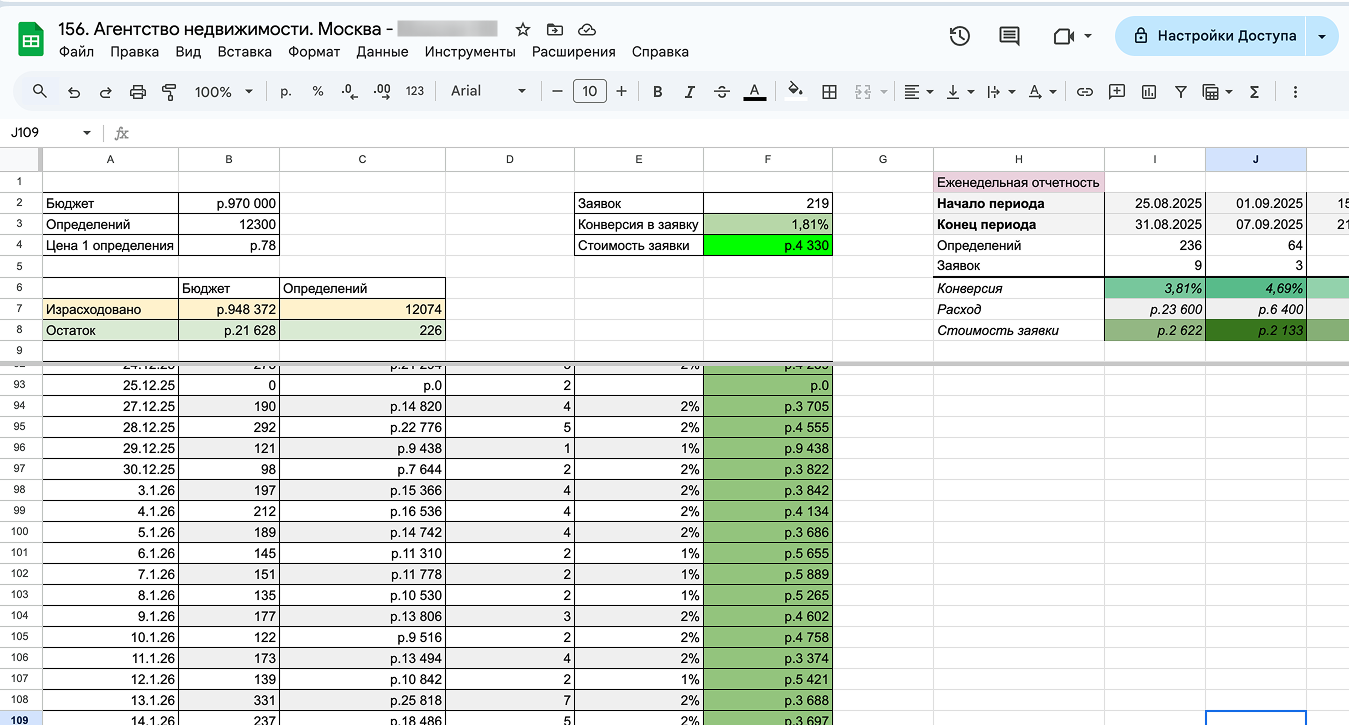Open the Name box dropdown arrow

pos(87,133)
